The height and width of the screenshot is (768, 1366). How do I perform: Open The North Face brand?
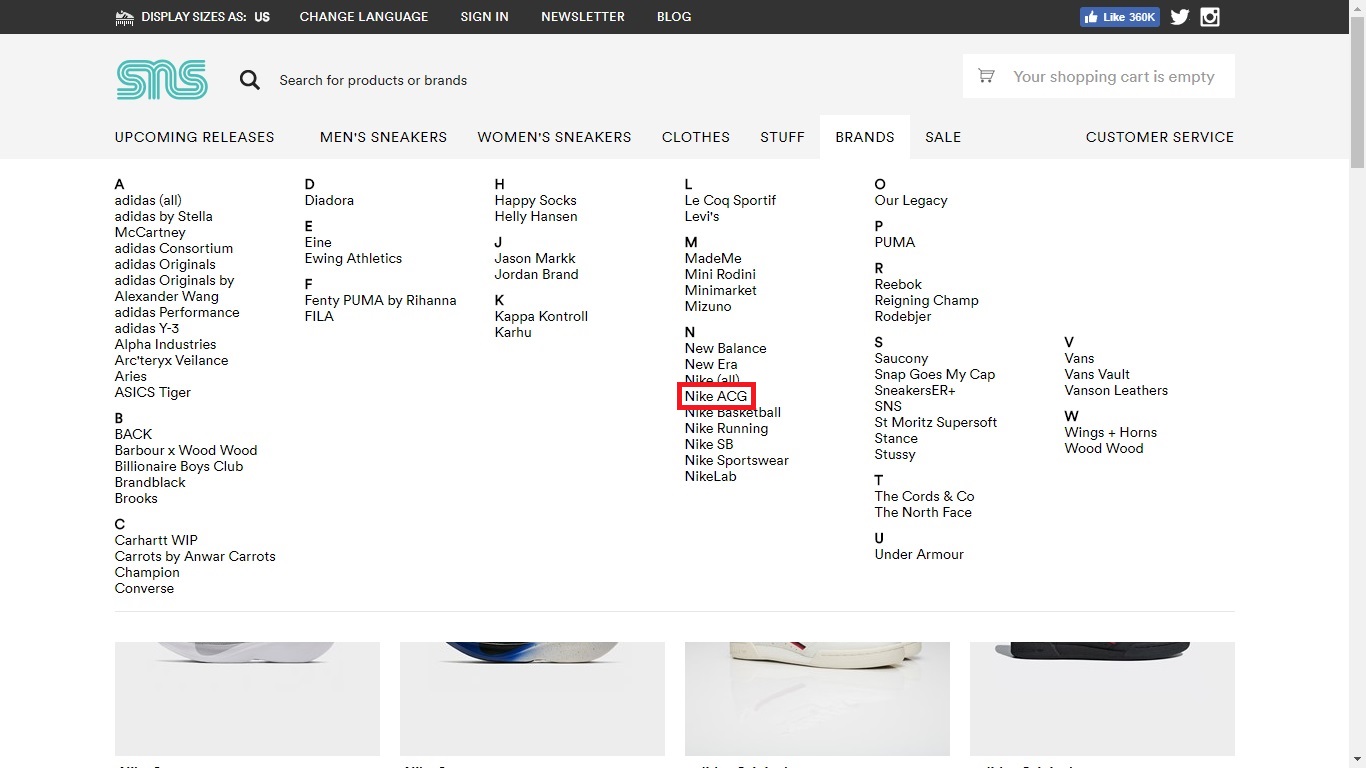[922, 512]
